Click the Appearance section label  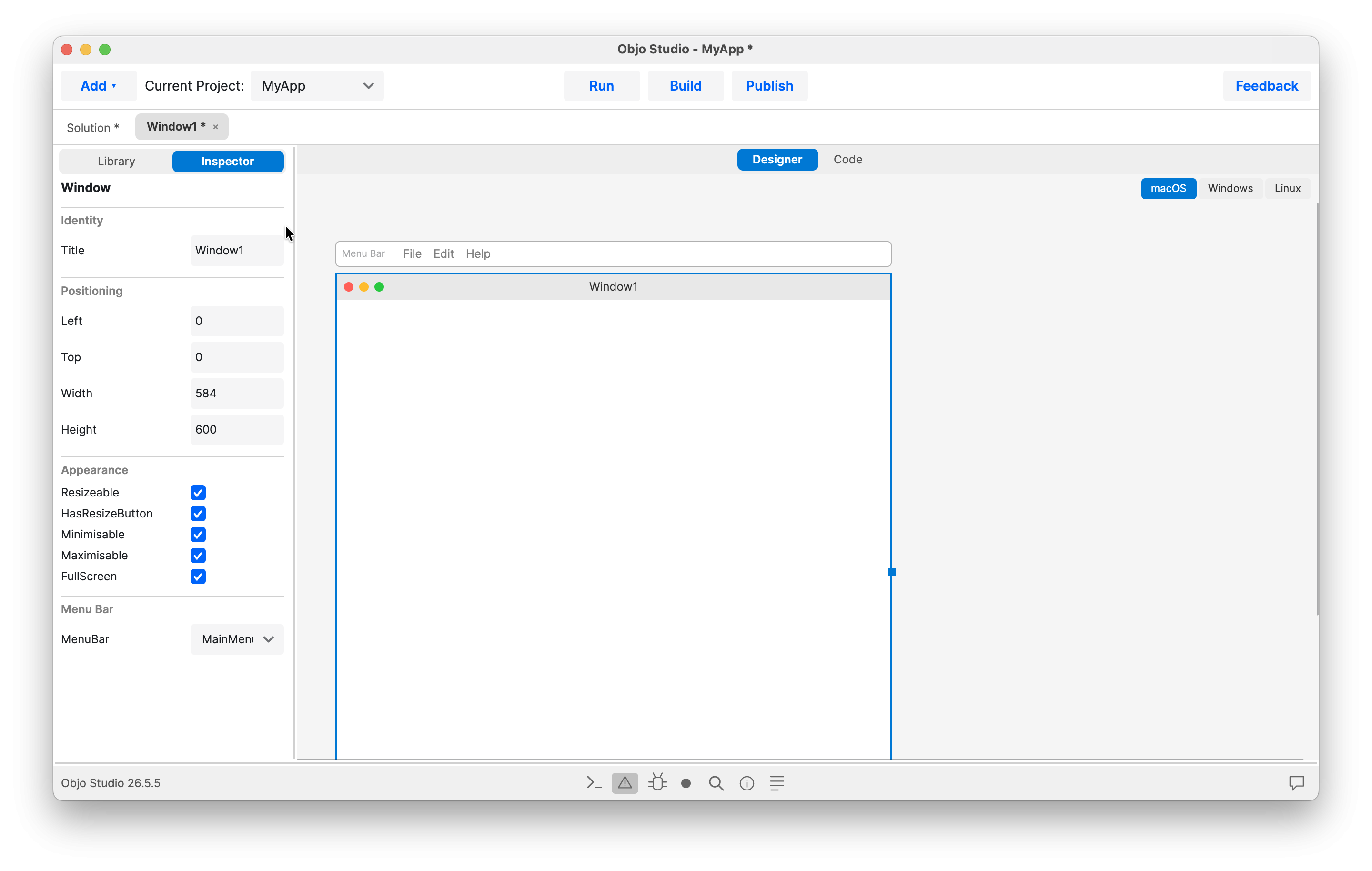pos(95,470)
